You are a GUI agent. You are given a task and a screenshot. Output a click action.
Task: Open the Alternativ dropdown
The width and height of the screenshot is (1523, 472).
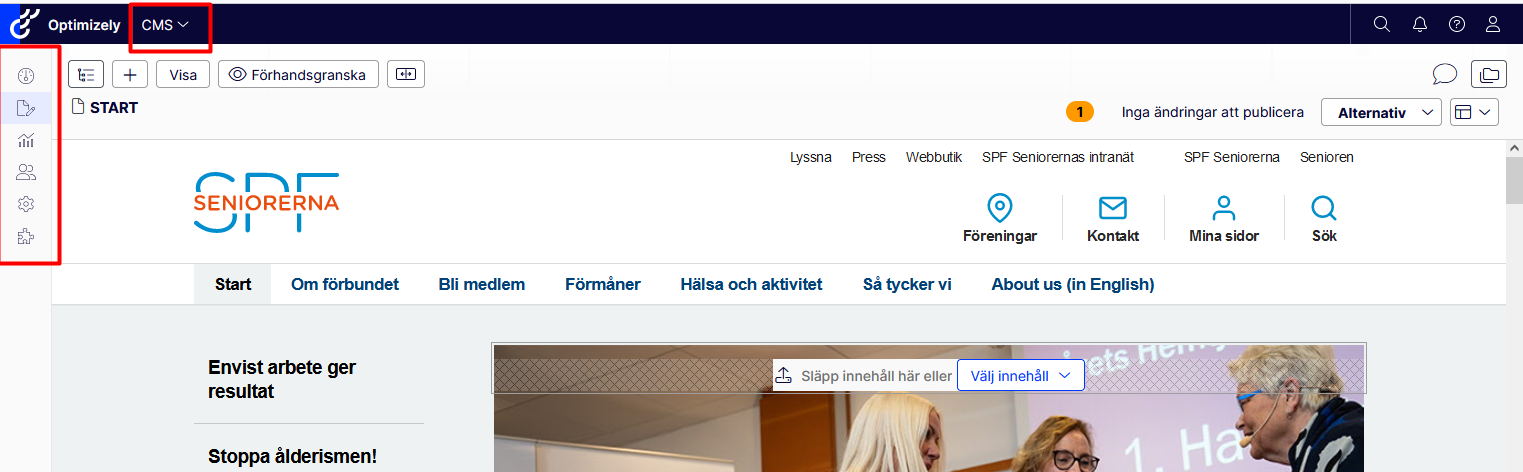(x=1380, y=113)
